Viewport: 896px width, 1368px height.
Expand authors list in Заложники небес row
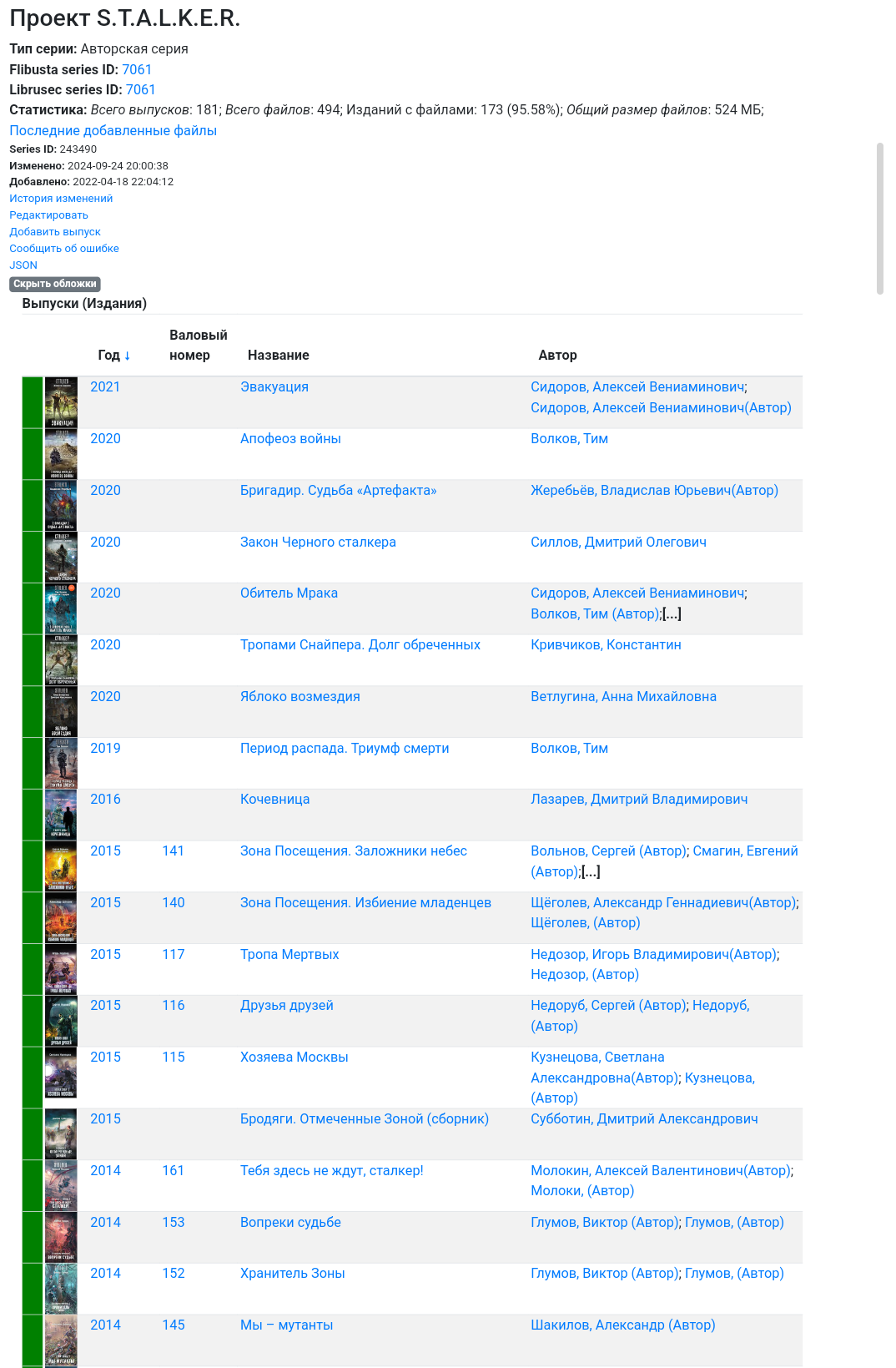click(x=591, y=872)
